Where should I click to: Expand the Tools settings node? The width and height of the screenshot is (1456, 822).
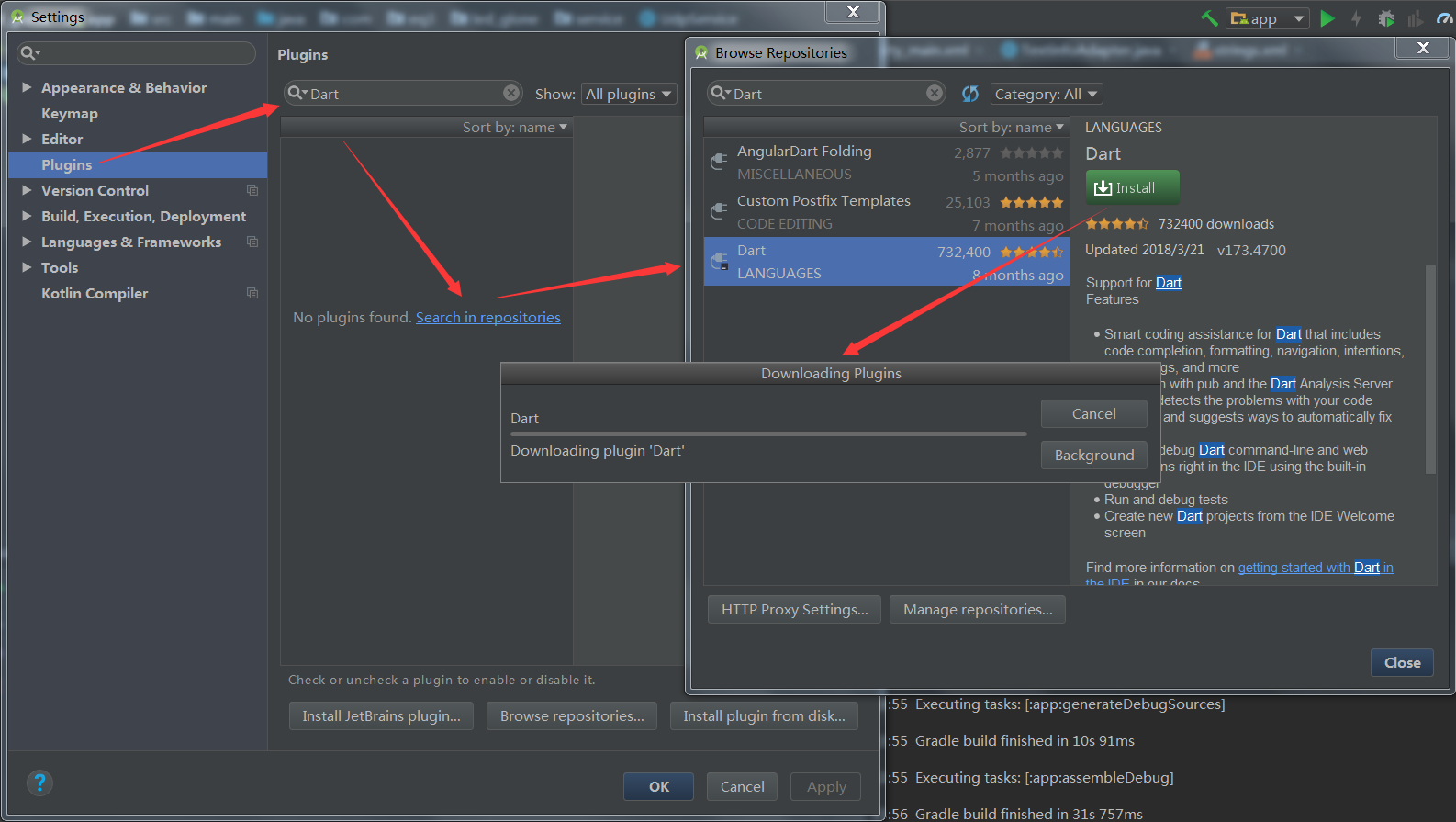[x=27, y=267]
